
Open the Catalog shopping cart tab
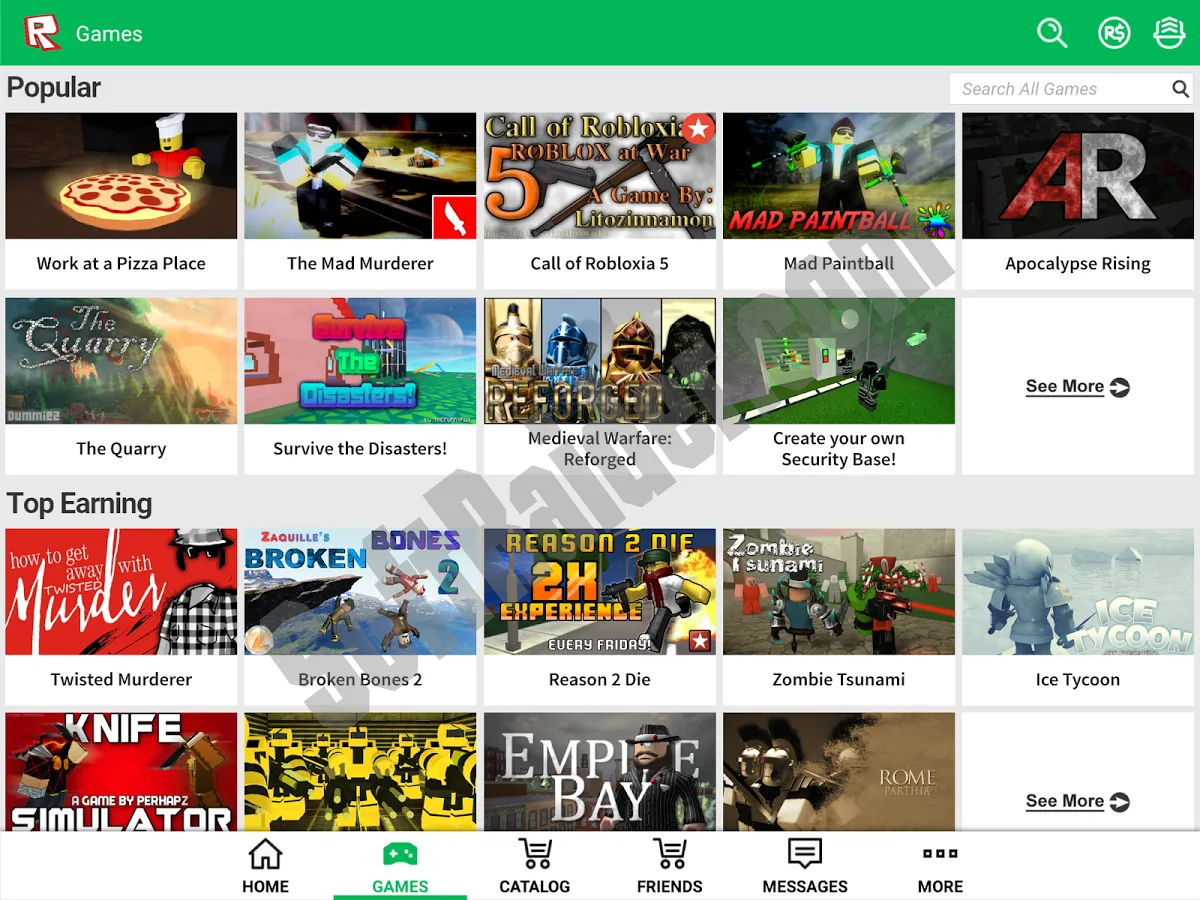coord(535,866)
